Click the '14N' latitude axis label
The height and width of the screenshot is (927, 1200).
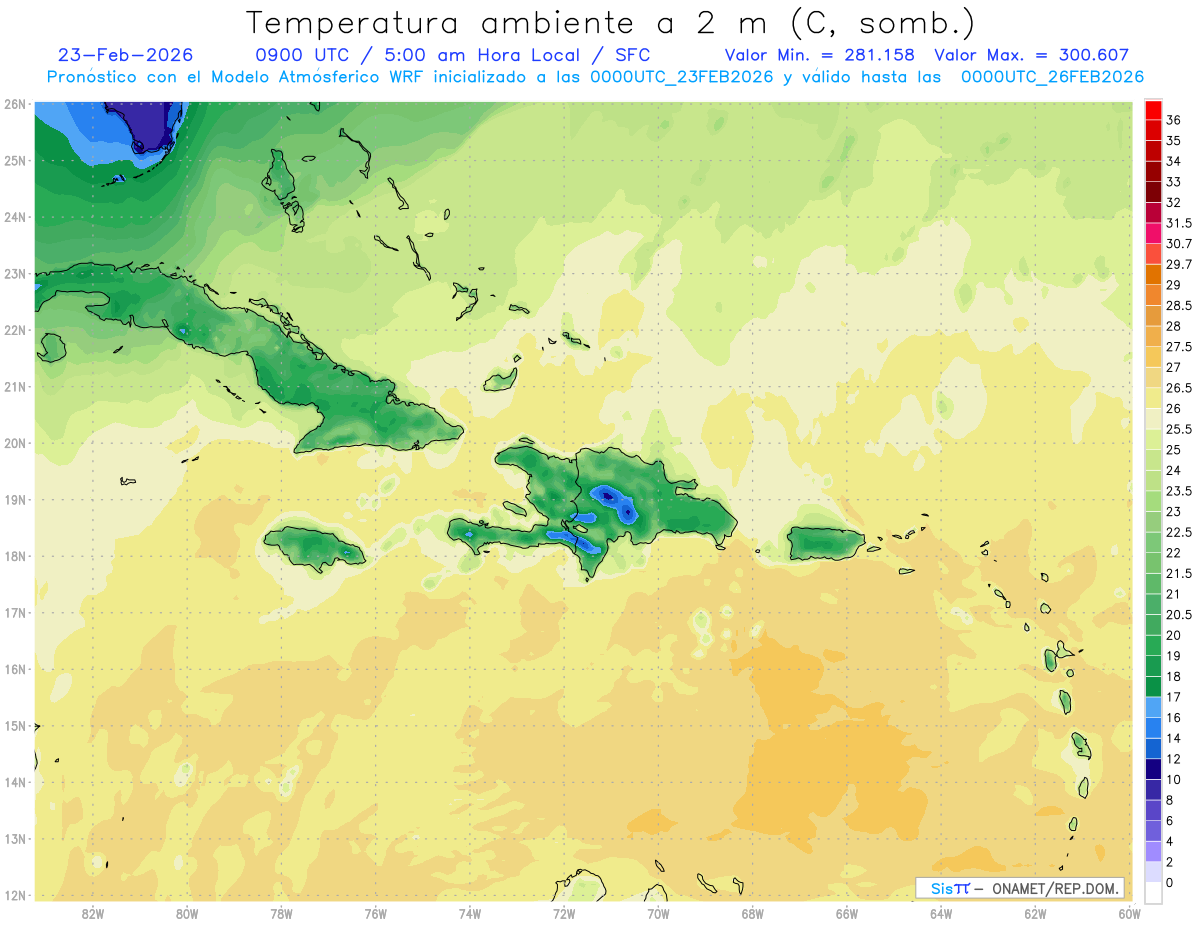click(x=15, y=782)
